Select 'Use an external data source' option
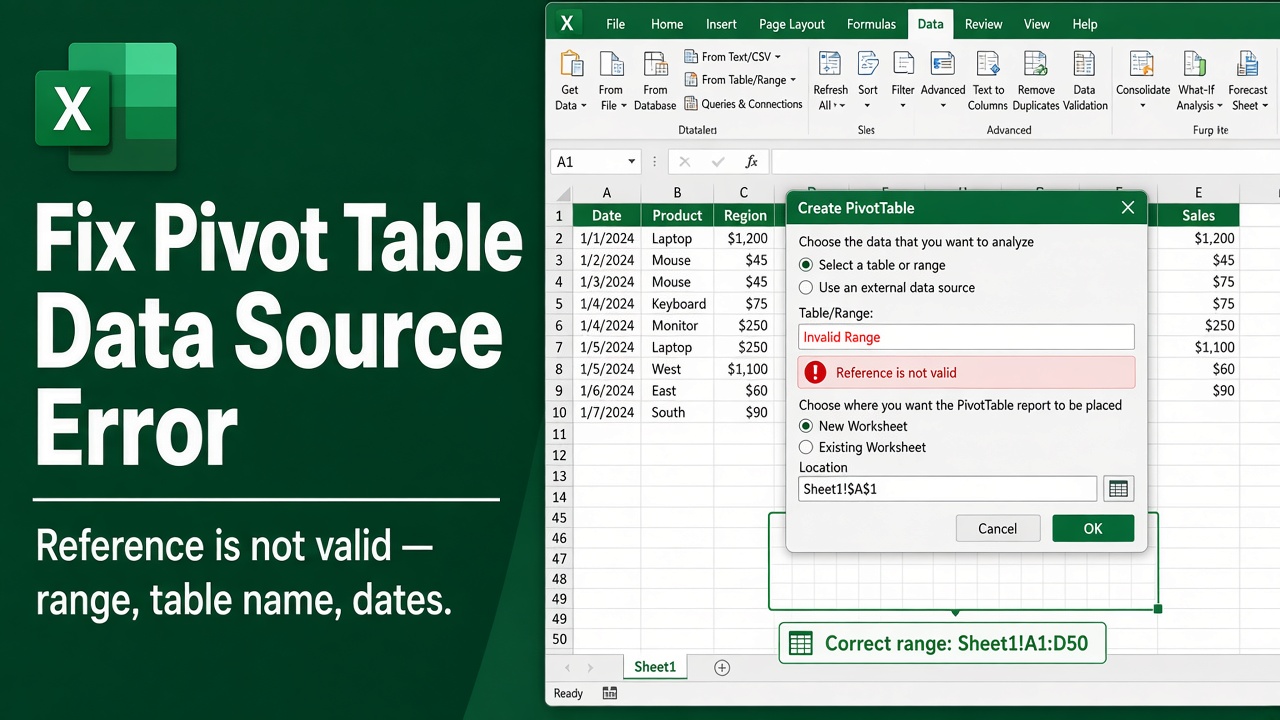This screenshot has width=1280, height=720. [806, 288]
